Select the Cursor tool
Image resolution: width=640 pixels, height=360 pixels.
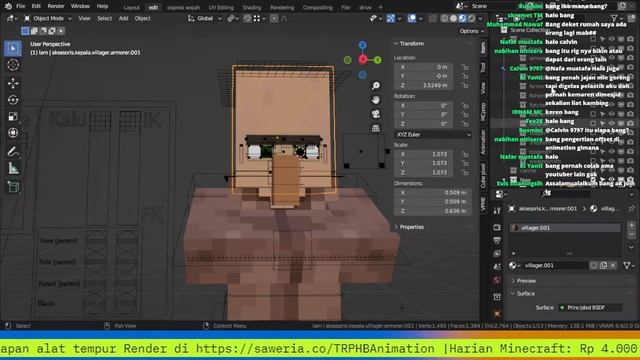click(13, 65)
